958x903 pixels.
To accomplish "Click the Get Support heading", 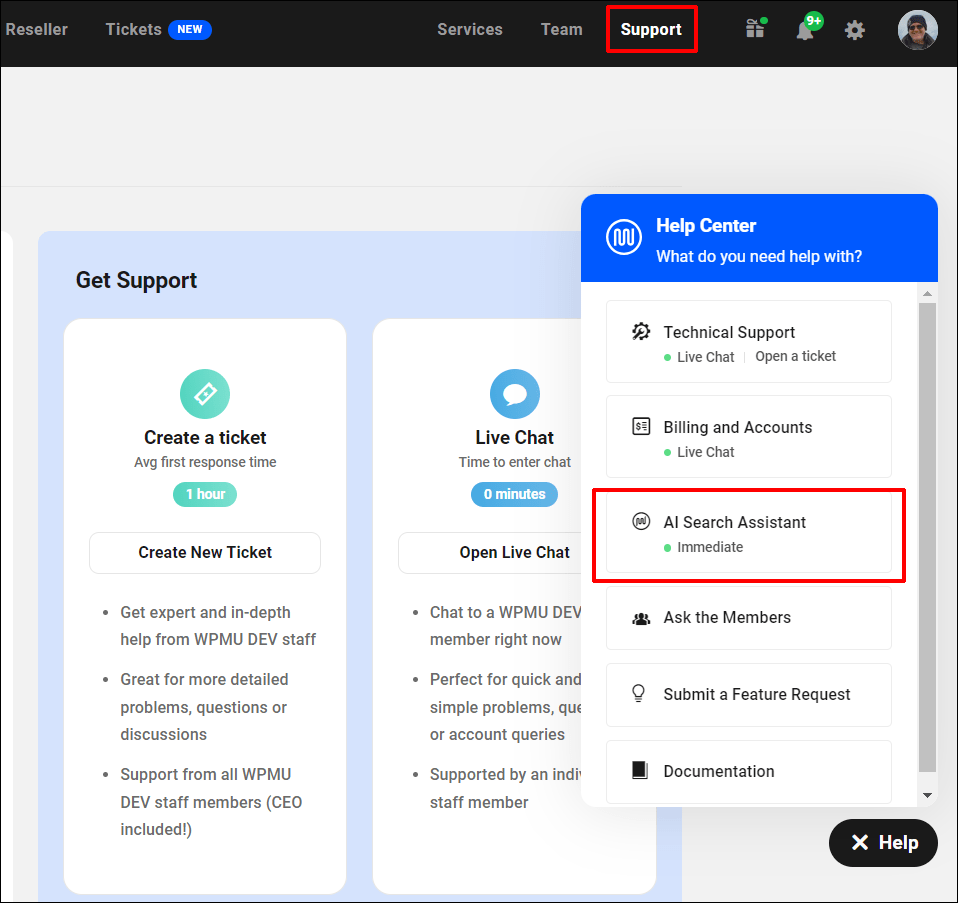I will pos(136,280).
